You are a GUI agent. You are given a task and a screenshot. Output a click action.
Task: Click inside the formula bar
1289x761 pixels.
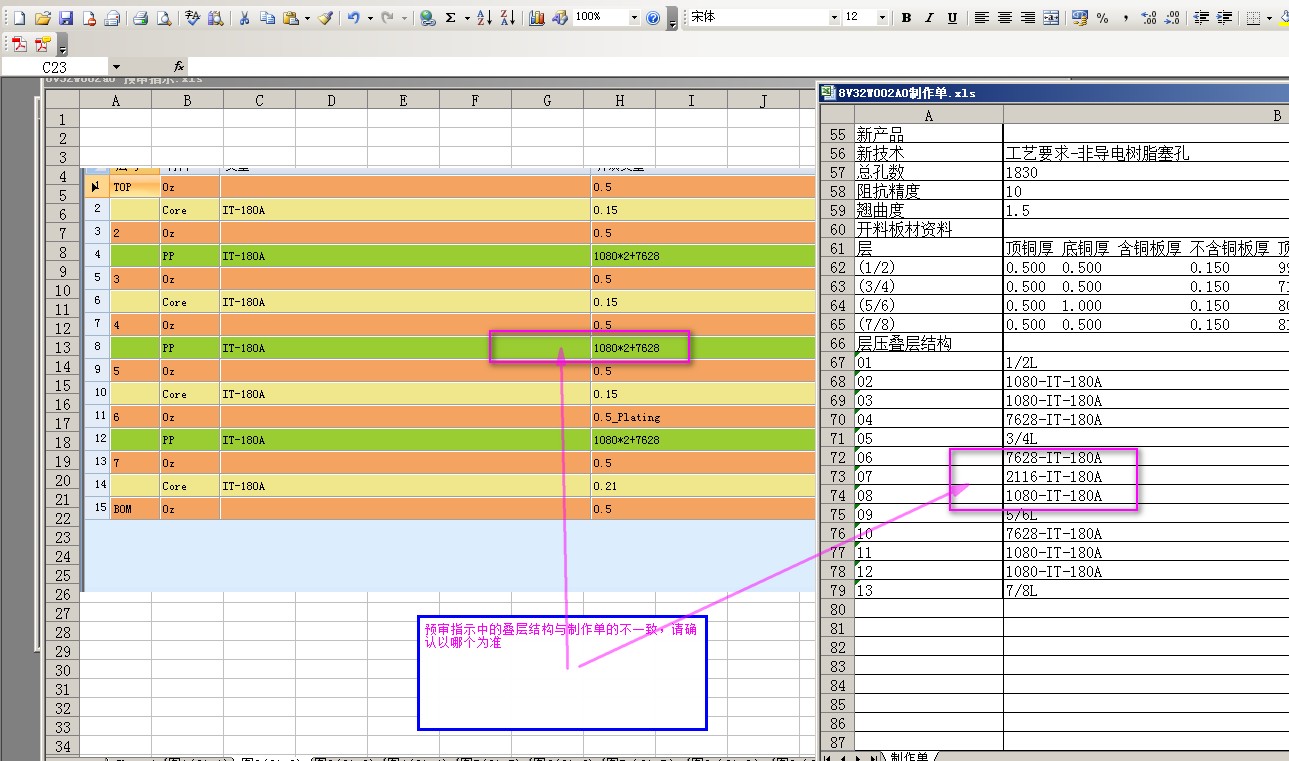tap(737, 67)
